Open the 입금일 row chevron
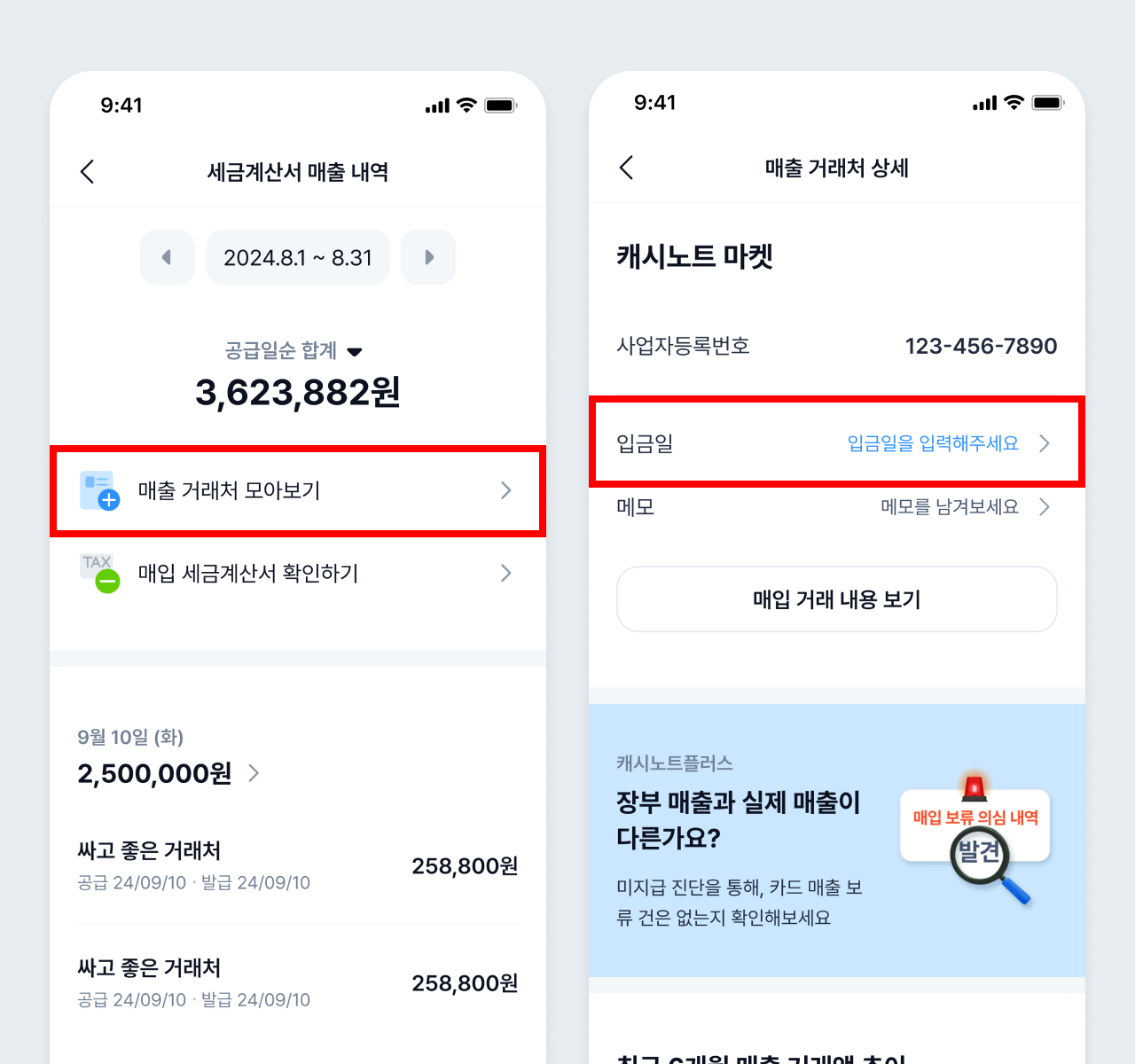This screenshot has width=1135, height=1064. [x=1045, y=443]
